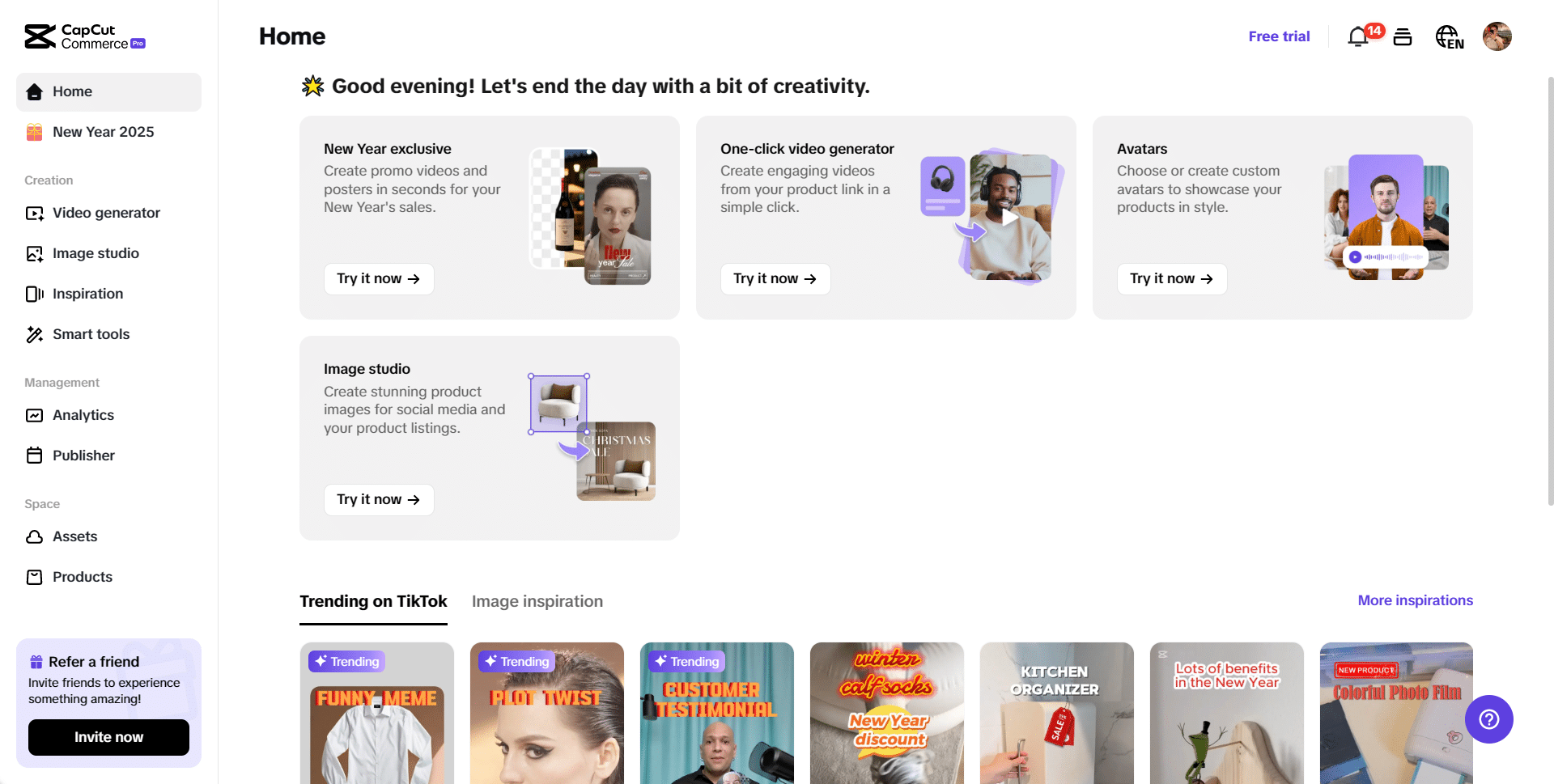
Task: Click Try it now for One-click video generator
Action: (775, 279)
